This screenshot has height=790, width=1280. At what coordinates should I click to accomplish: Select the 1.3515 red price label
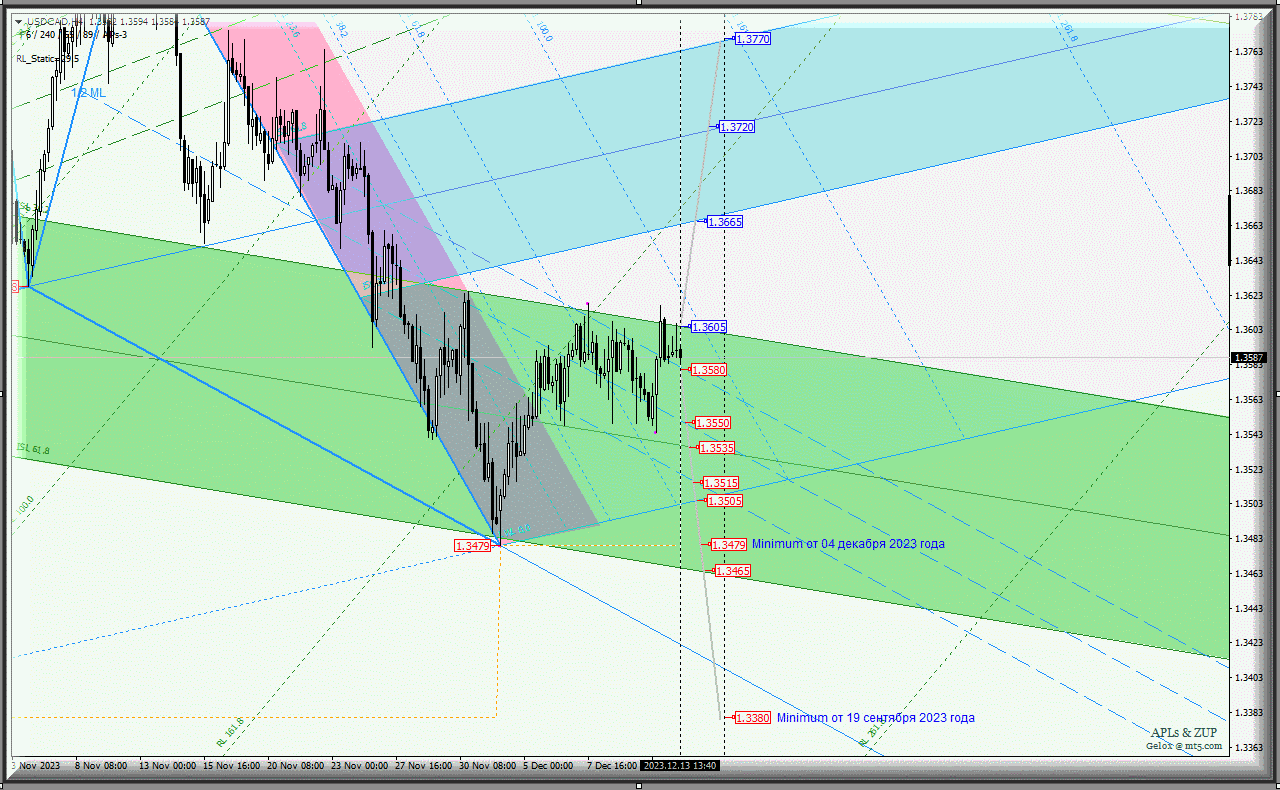click(721, 483)
